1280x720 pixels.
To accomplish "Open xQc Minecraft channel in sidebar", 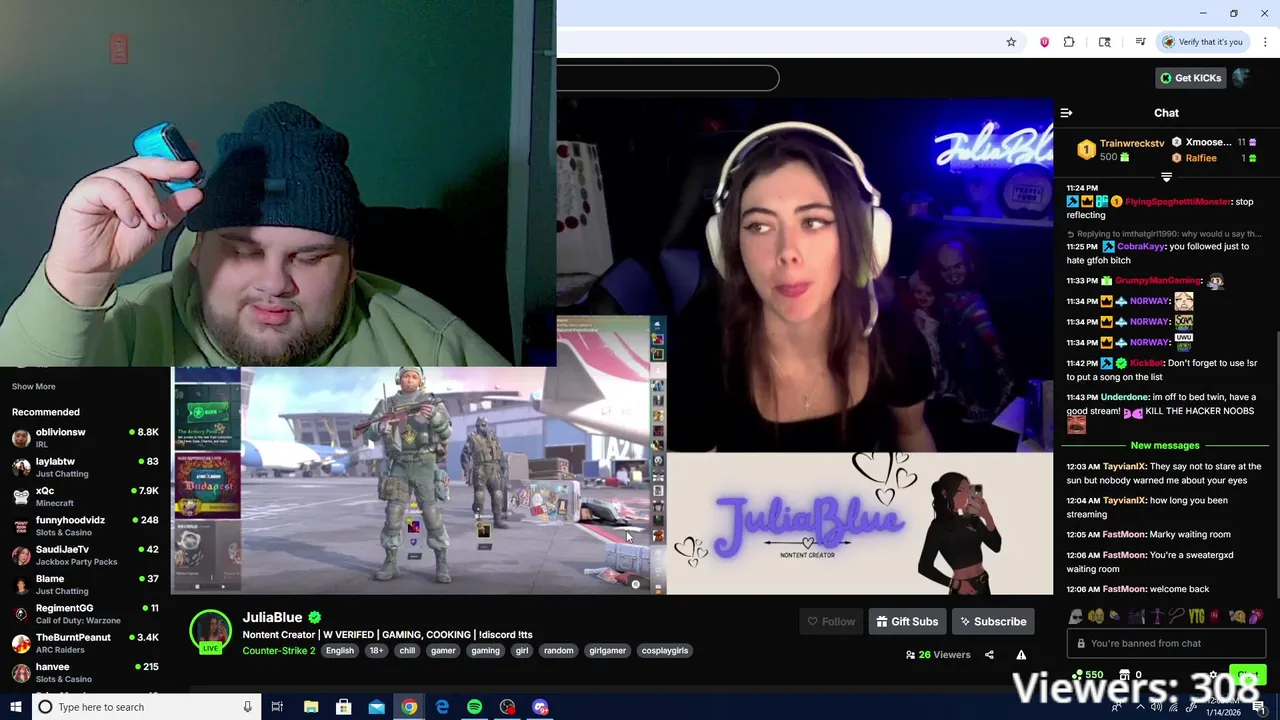I will 85,497.
